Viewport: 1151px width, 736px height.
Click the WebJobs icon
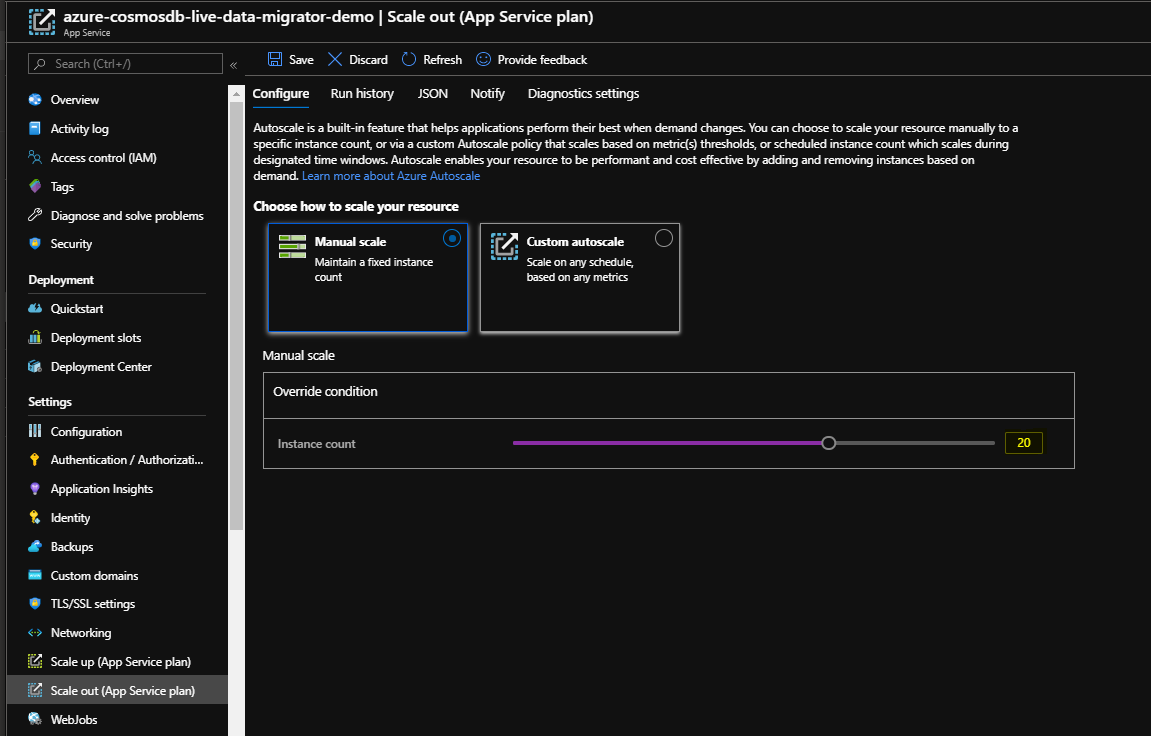(35, 719)
